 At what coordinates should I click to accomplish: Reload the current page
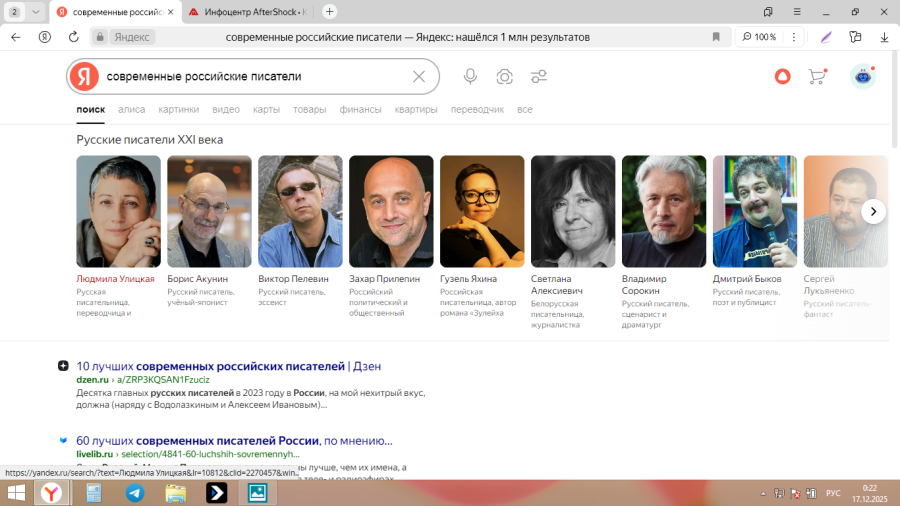(73, 37)
